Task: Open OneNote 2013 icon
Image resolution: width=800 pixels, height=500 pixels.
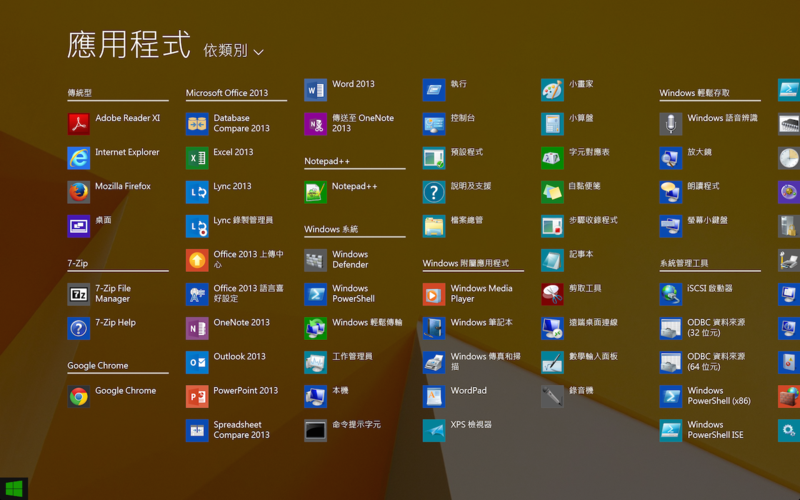Action: (x=197, y=329)
